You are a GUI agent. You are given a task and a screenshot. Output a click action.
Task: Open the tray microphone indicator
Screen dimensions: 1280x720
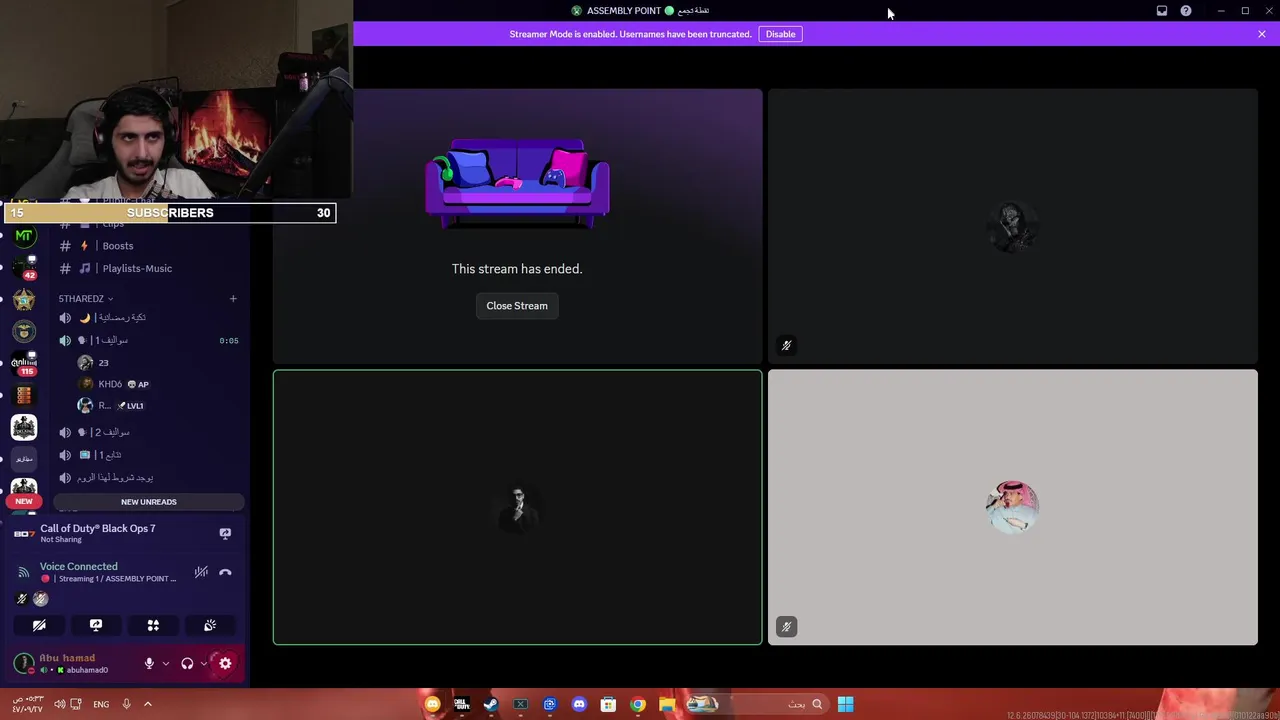pos(126,704)
